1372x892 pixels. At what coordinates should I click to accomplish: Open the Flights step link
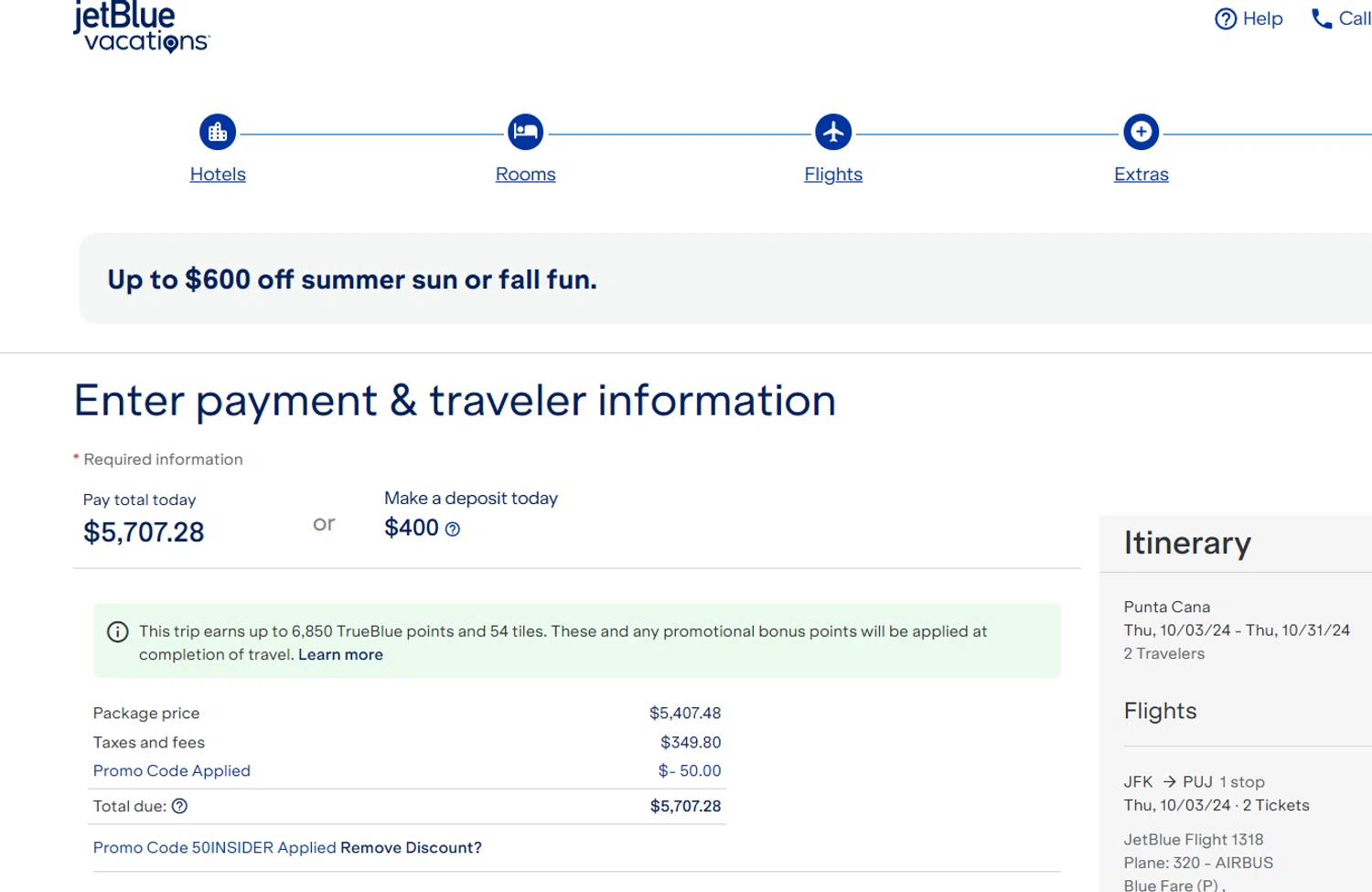point(833,174)
